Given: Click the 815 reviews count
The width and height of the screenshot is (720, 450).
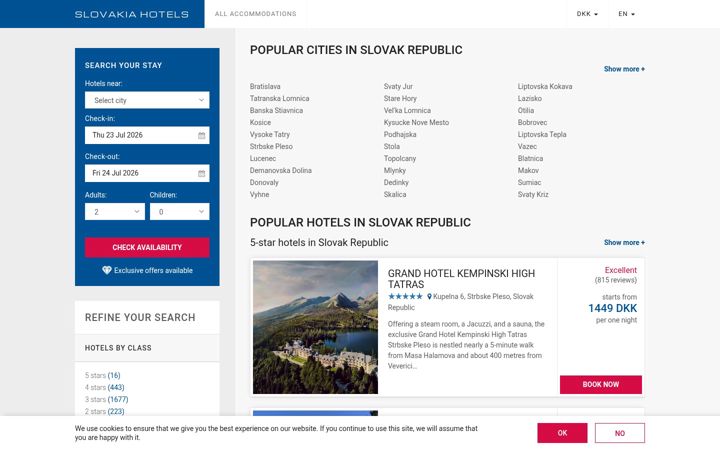Looking at the screenshot, I should (616, 280).
